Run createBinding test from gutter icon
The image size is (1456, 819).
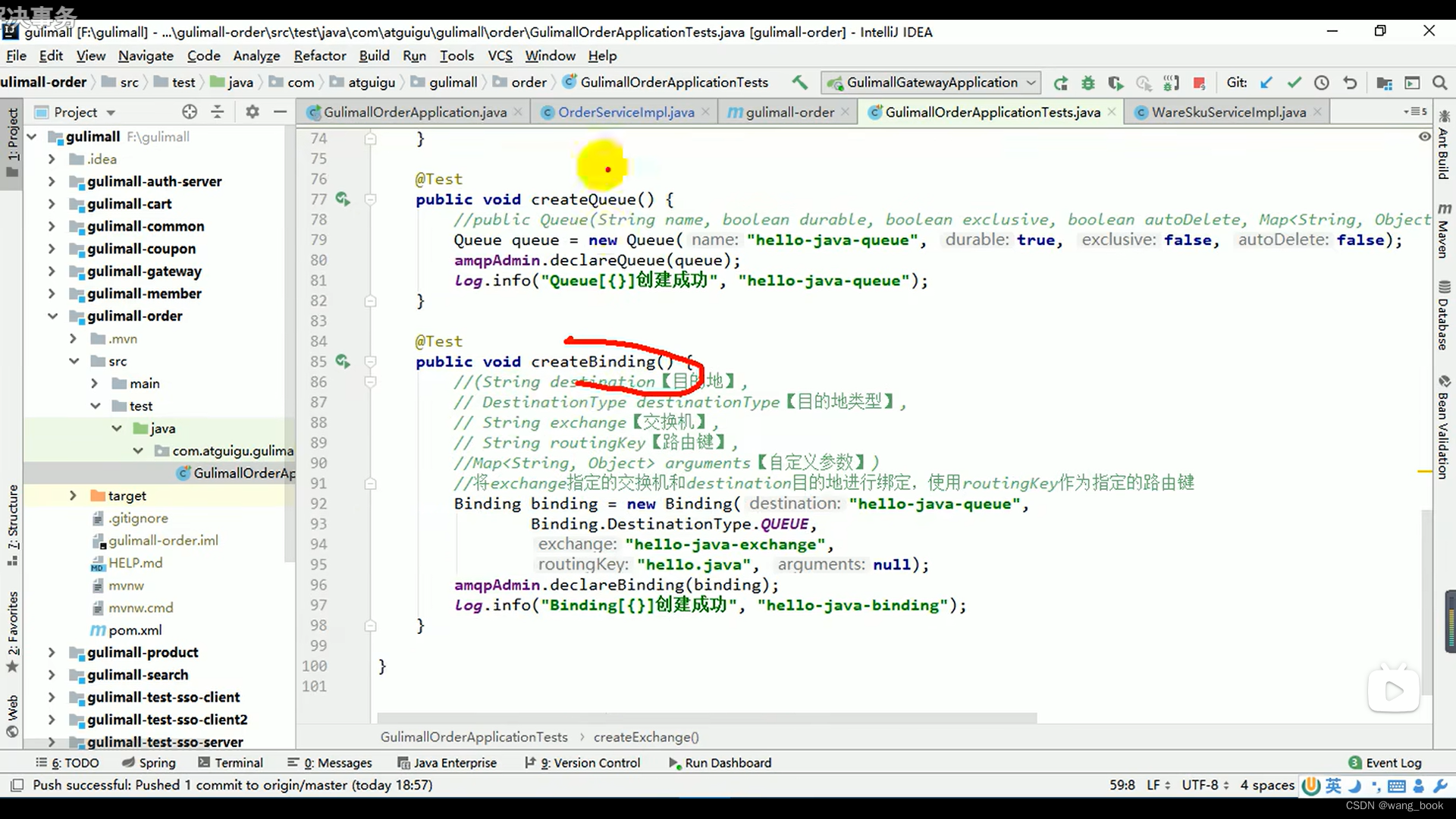[x=343, y=362]
